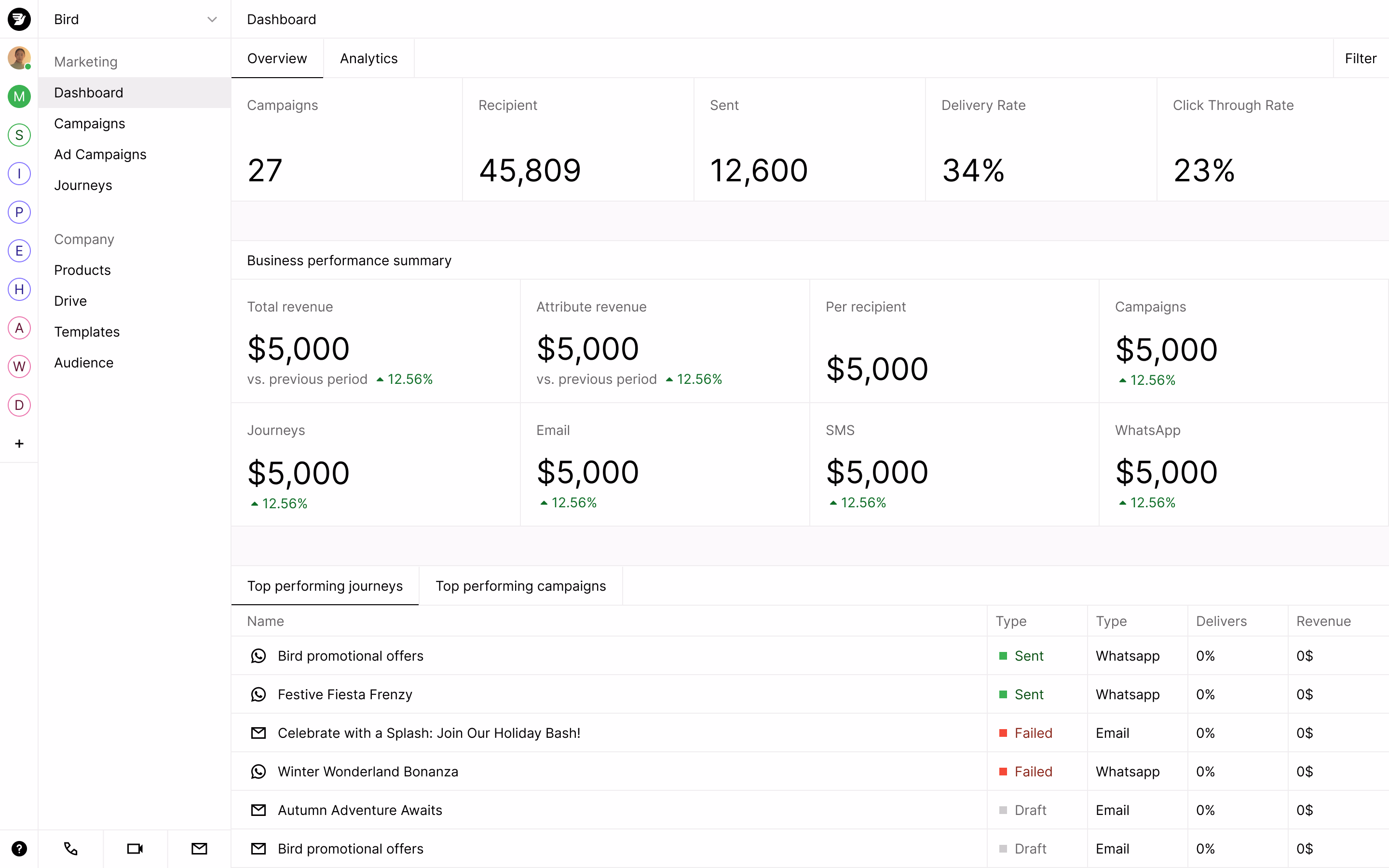Image resolution: width=1389 pixels, height=868 pixels.
Task: Open Ad Campaigns in sidebar
Action: pyautogui.click(x=100, y=154)
